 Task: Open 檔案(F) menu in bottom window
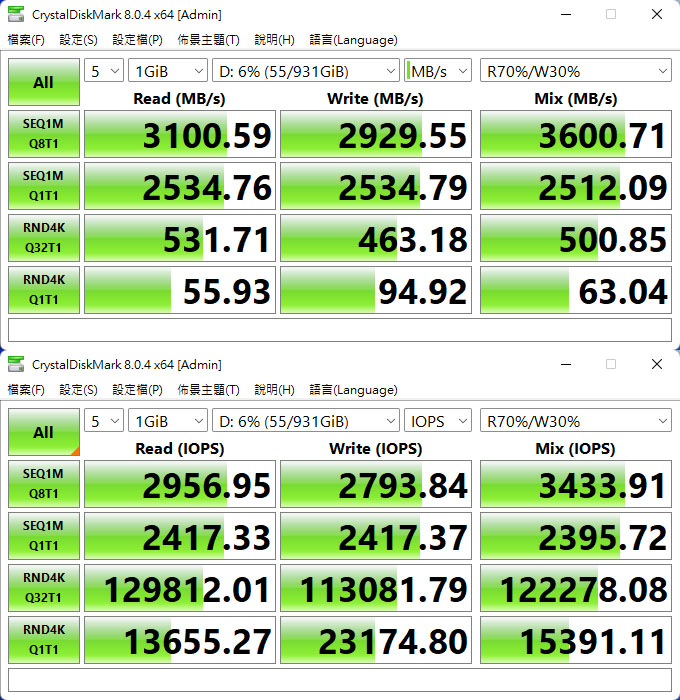coord(26,390)
